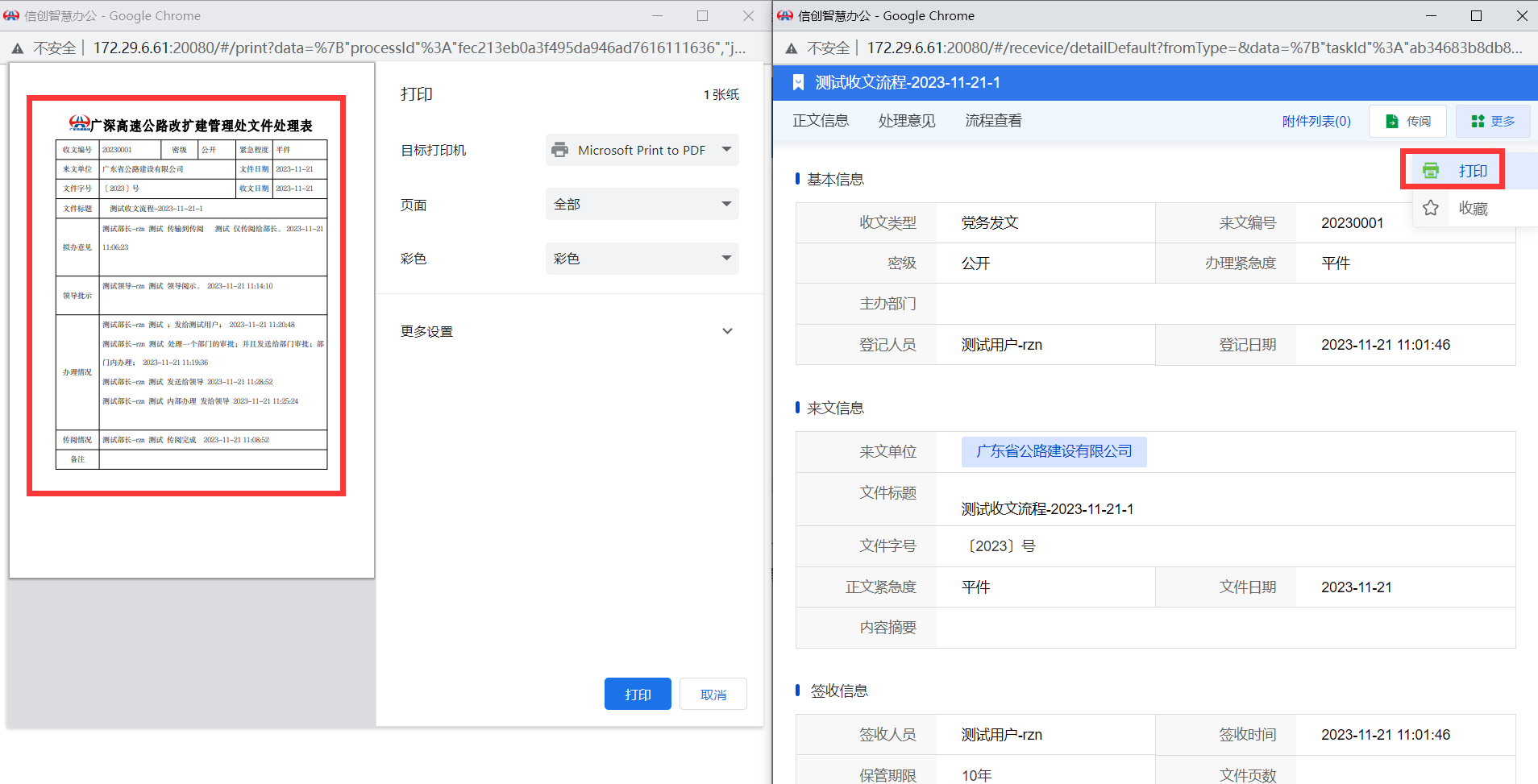Click the star icon beside 收藏

[1431, 208]
